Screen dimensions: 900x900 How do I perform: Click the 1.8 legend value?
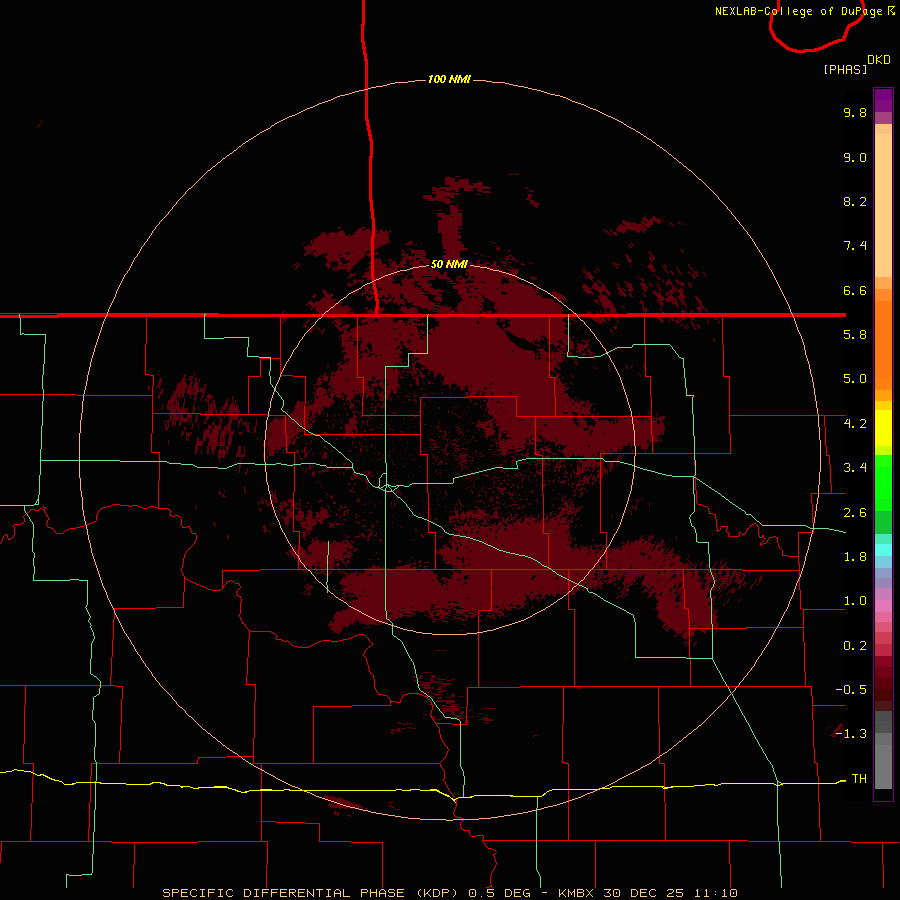click(x=855, y=557)
